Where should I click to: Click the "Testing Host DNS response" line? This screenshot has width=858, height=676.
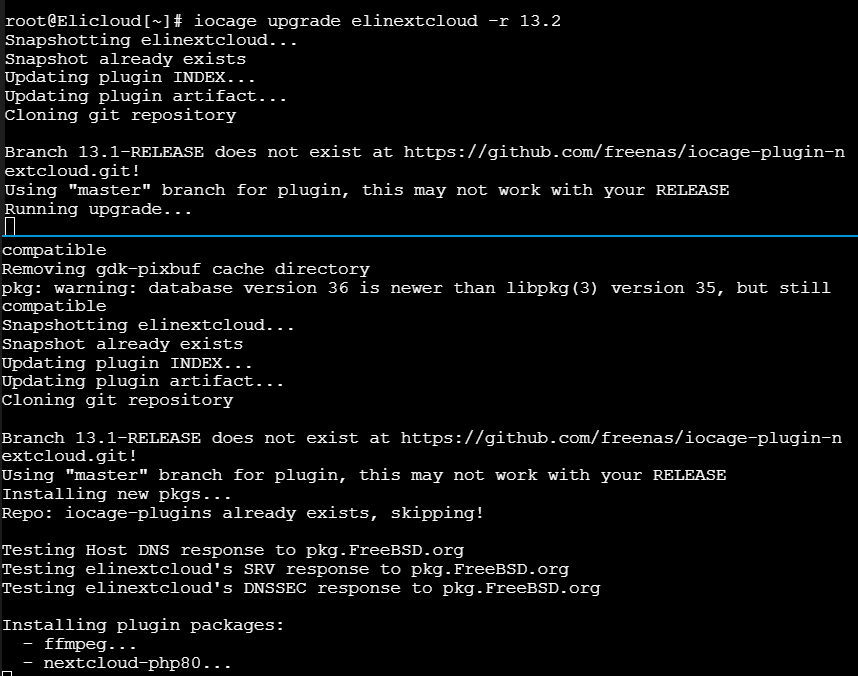tap(232, 550)
